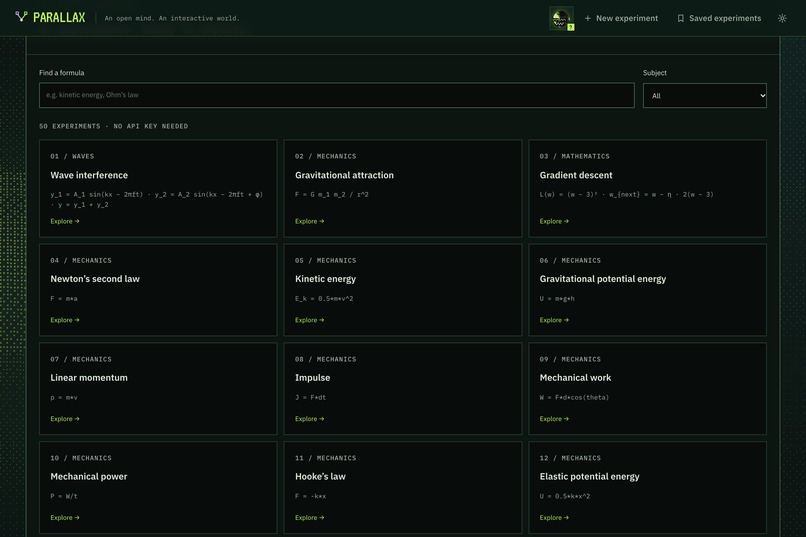Click the formula p = m*v
The width and height of the screenshot is (806, 537).
64,397
